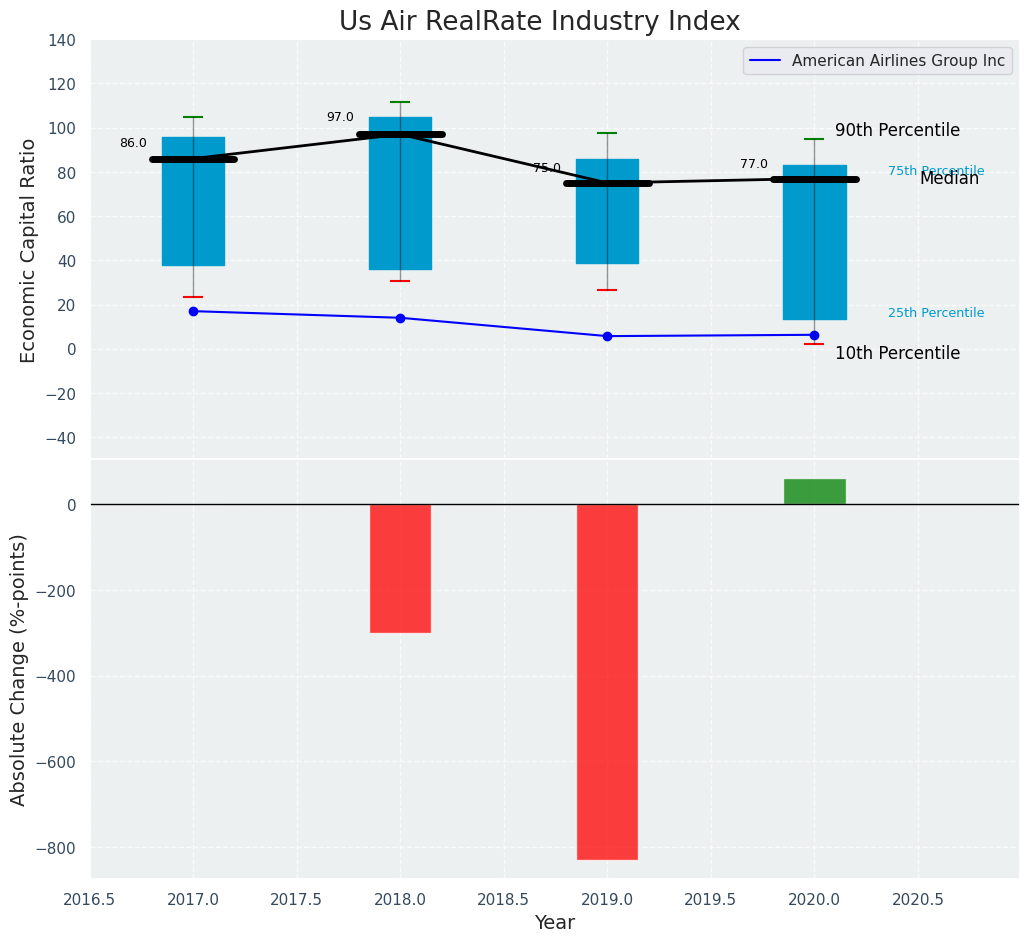Click the x-axis tick label '2017.0'
The image size is (1029, 942).
(x=194, y=899)
